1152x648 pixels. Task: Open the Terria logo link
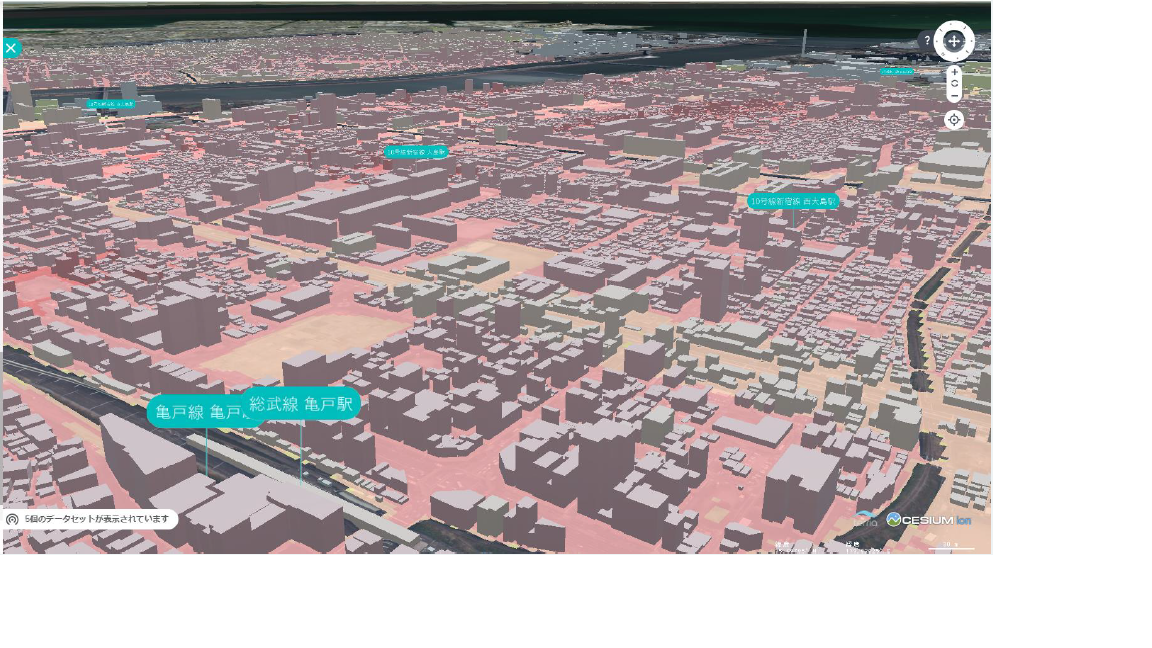867,519
